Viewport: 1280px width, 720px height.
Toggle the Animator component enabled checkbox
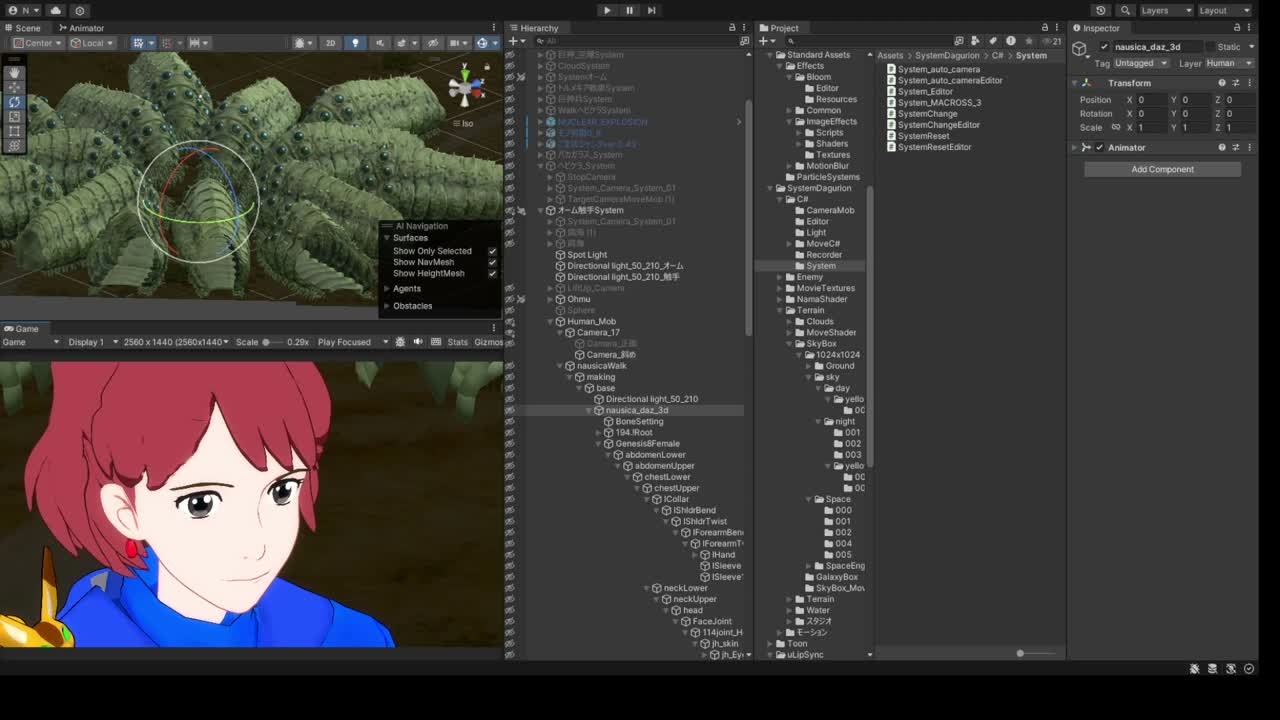(x=1099, y=148)
